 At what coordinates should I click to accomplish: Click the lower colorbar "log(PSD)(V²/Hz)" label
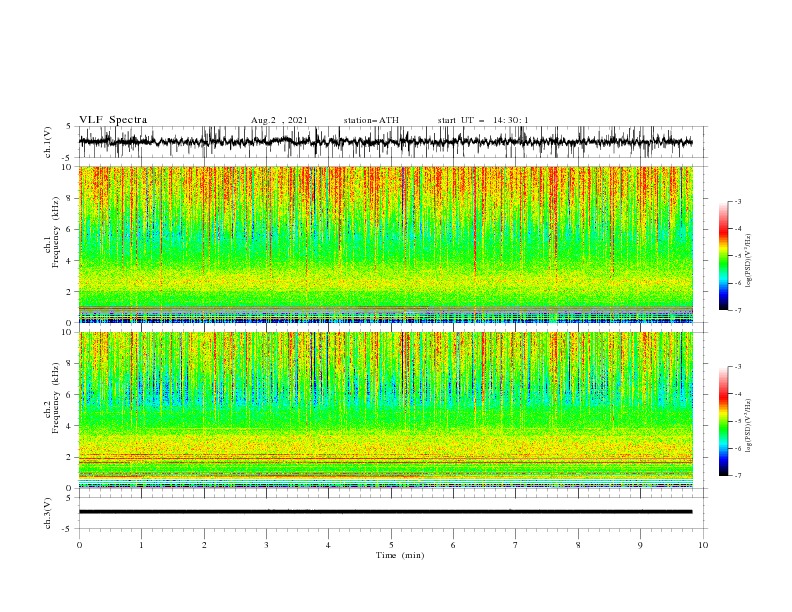click(748, 426)
